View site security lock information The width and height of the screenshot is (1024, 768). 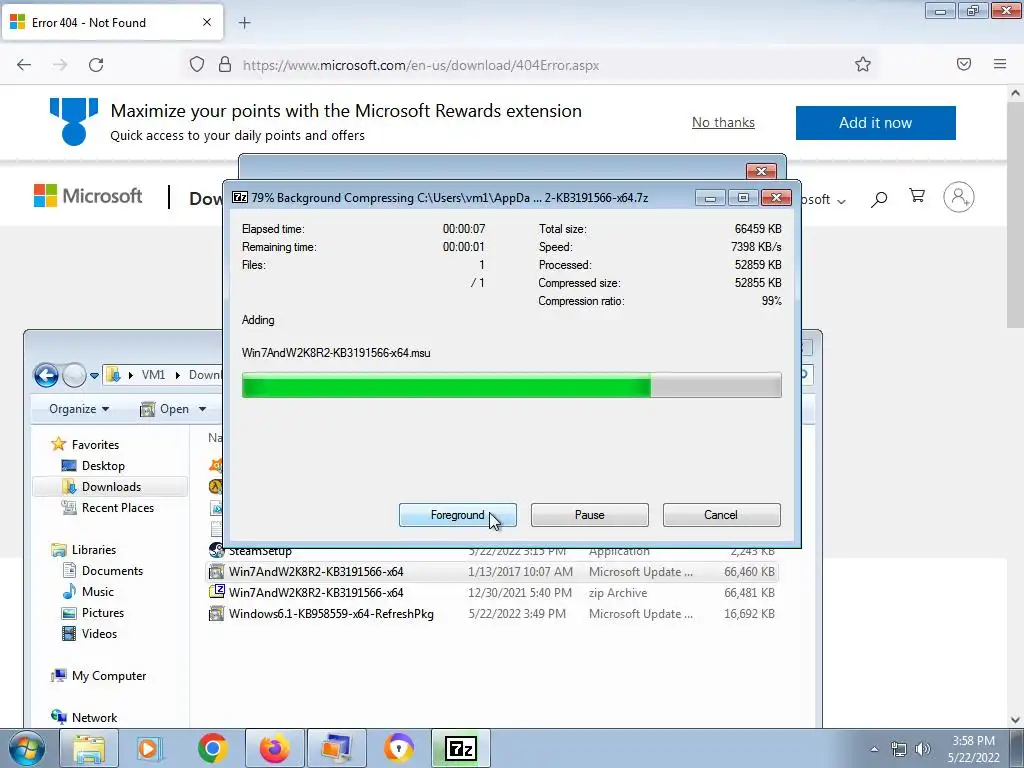[225, 65]
